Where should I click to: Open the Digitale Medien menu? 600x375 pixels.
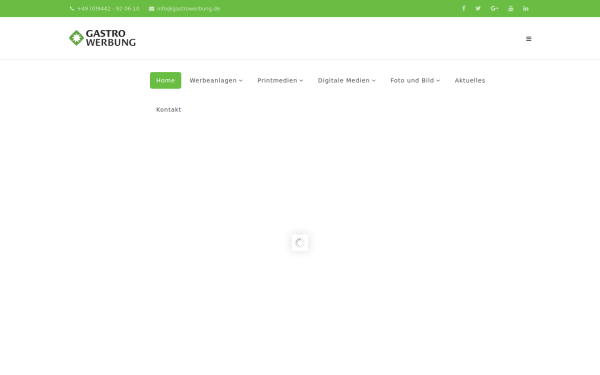pyautogui.click(x=346, y=80)
